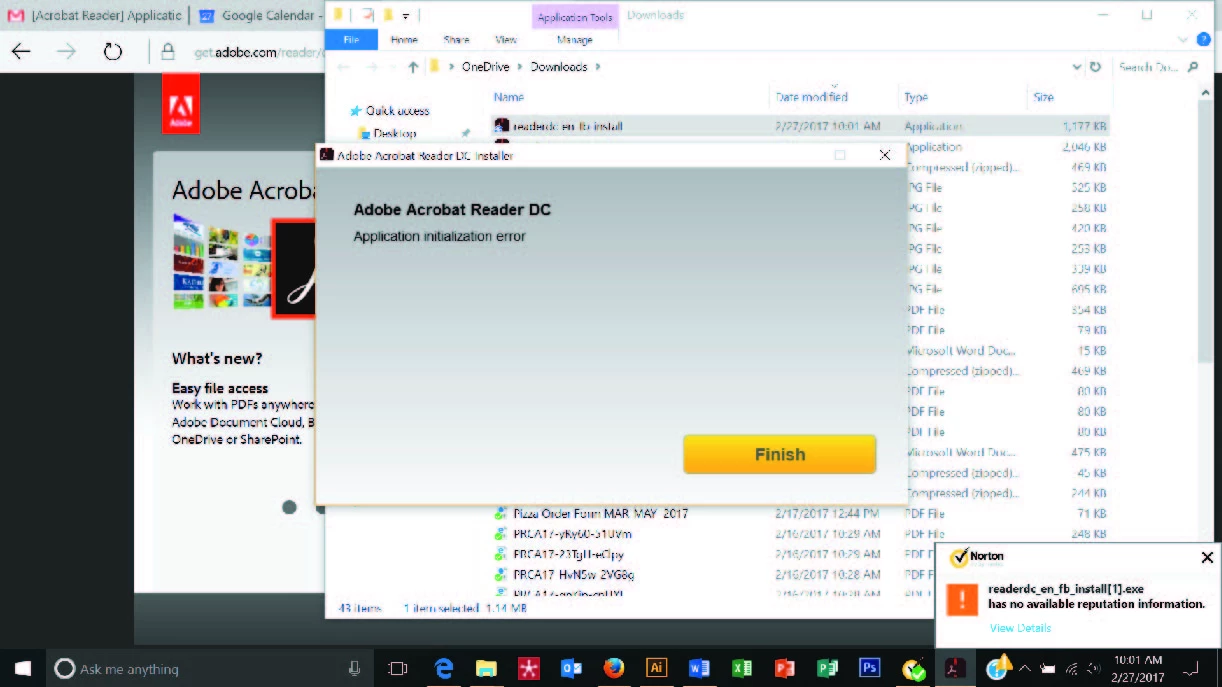
Task: Expand the chevron after OneDrive in breadcrumb
Action: click(x=520, y=67)
